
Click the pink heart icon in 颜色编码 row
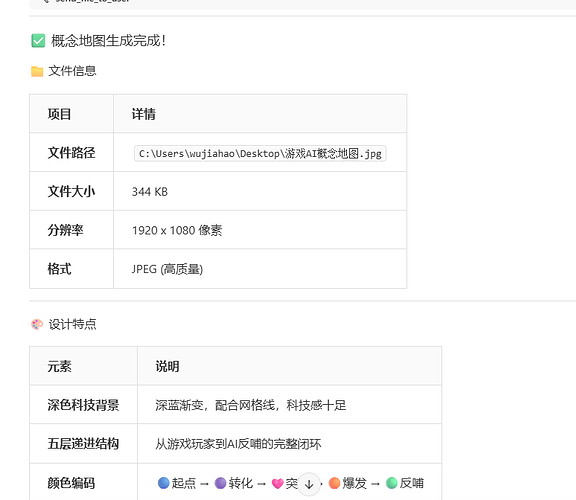[x=278, y=483]
